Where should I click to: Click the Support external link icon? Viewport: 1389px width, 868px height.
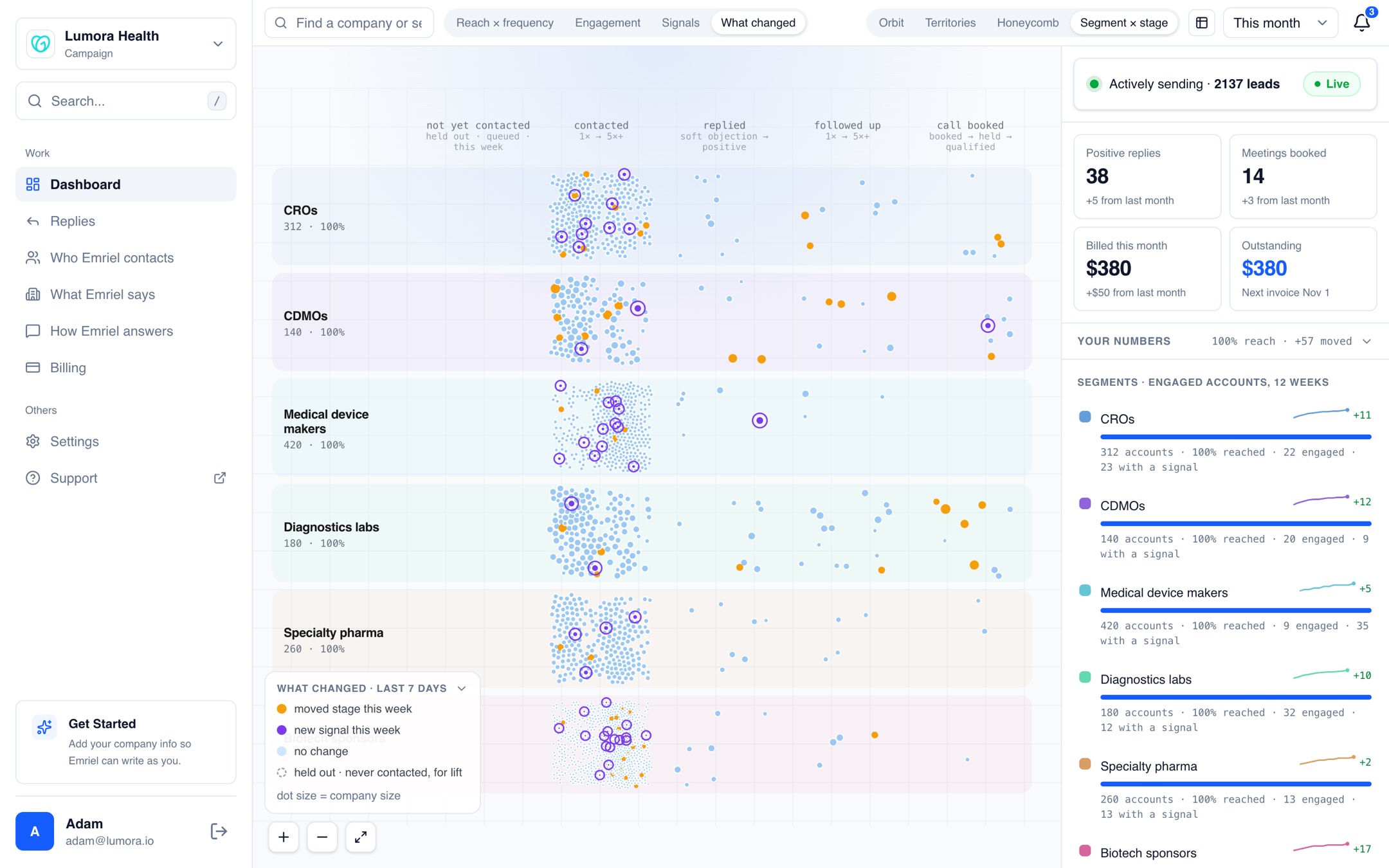click(220, 478)
